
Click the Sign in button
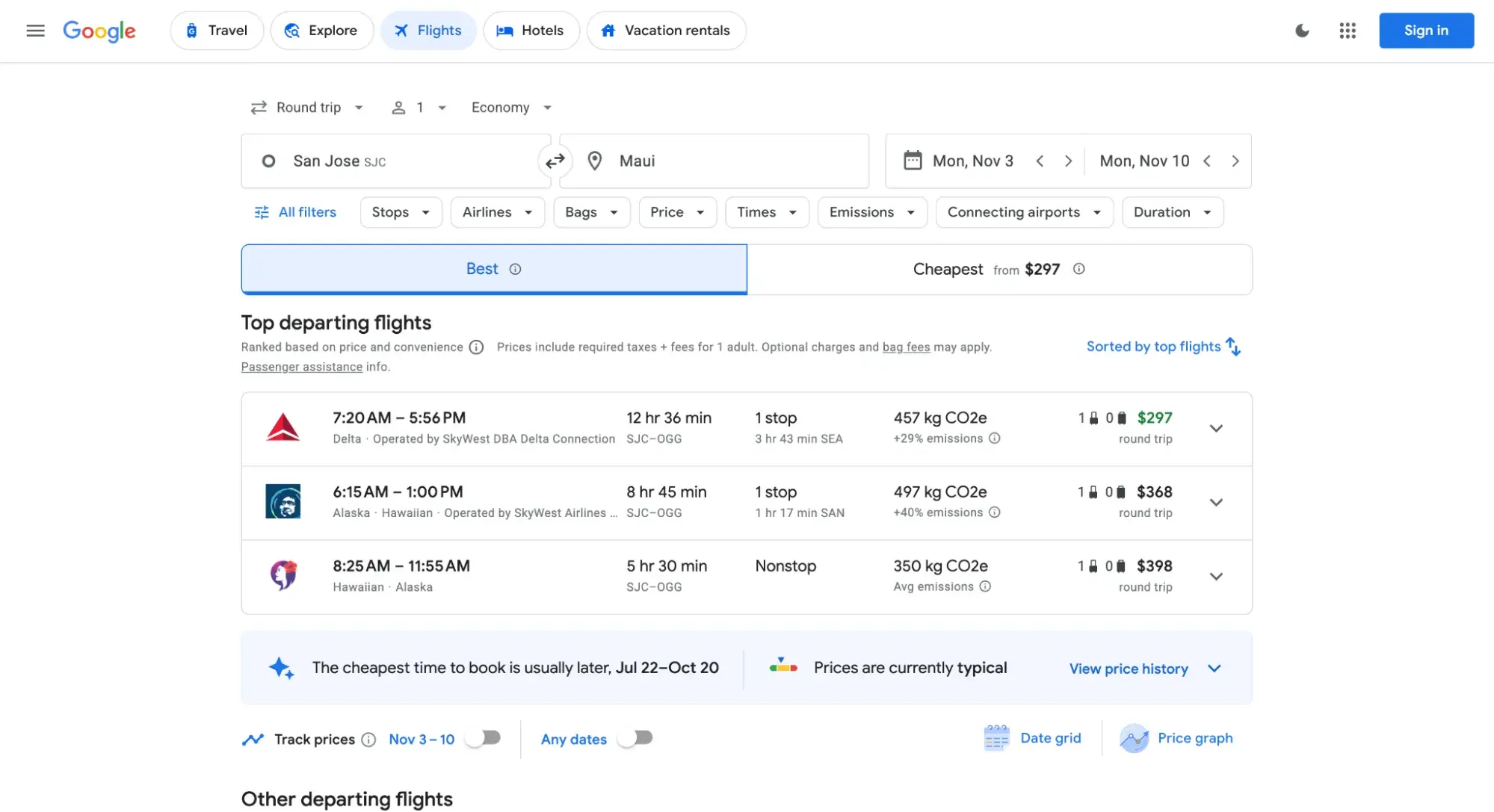click(x=1426, y=31)
